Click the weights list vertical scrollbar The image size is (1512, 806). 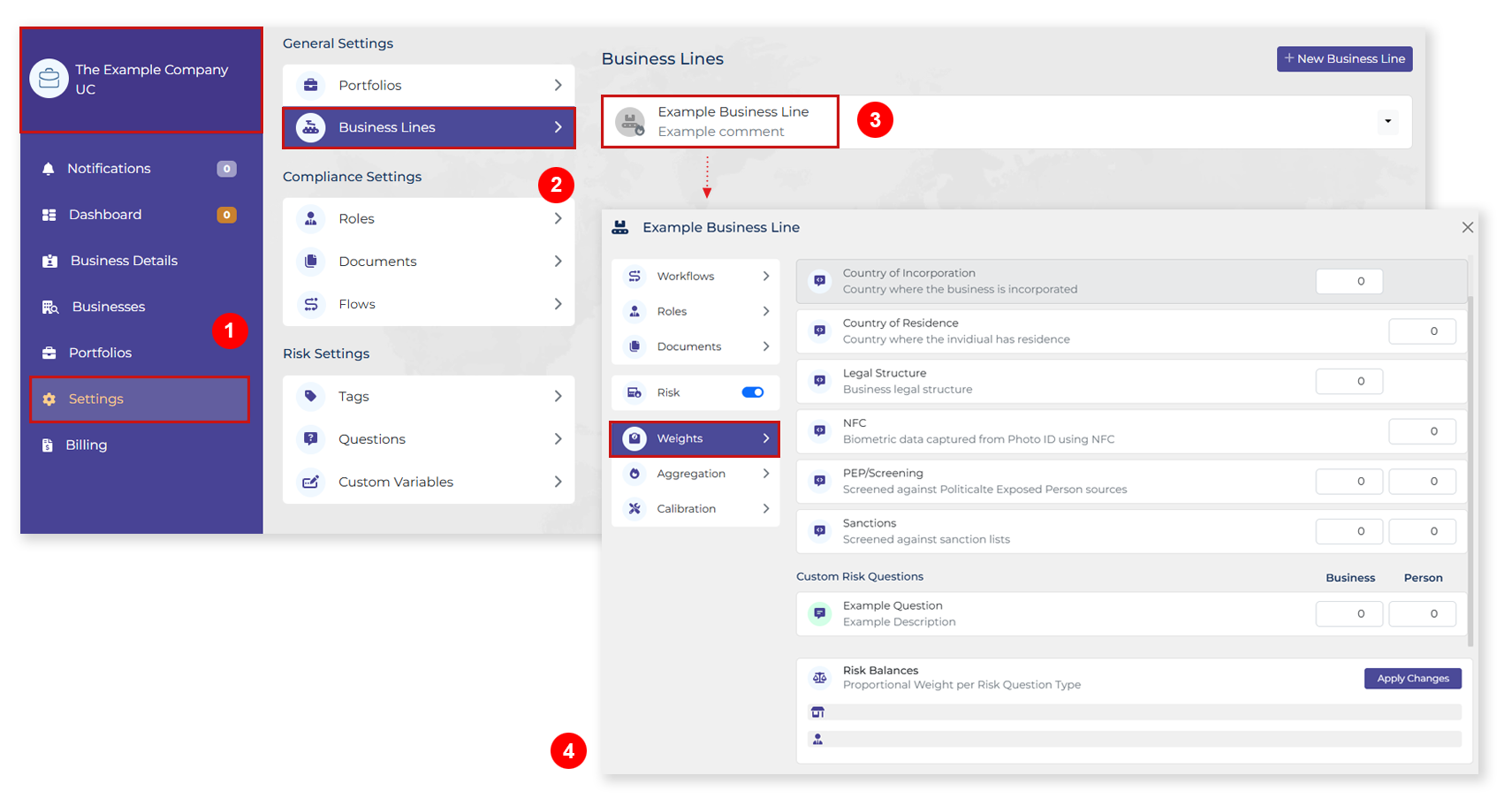1470,471
